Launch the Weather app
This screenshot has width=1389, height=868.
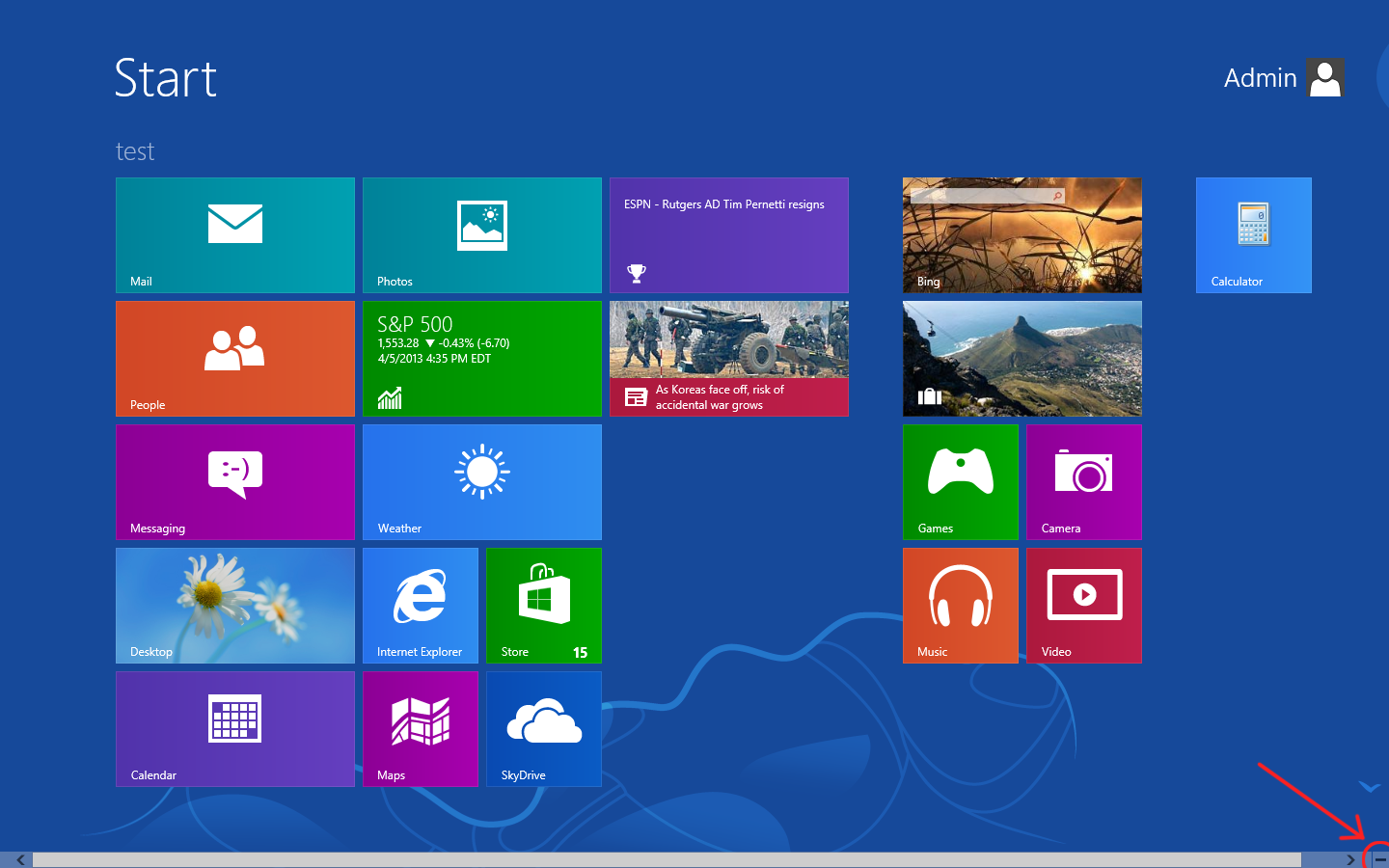[x=481, y=482]
